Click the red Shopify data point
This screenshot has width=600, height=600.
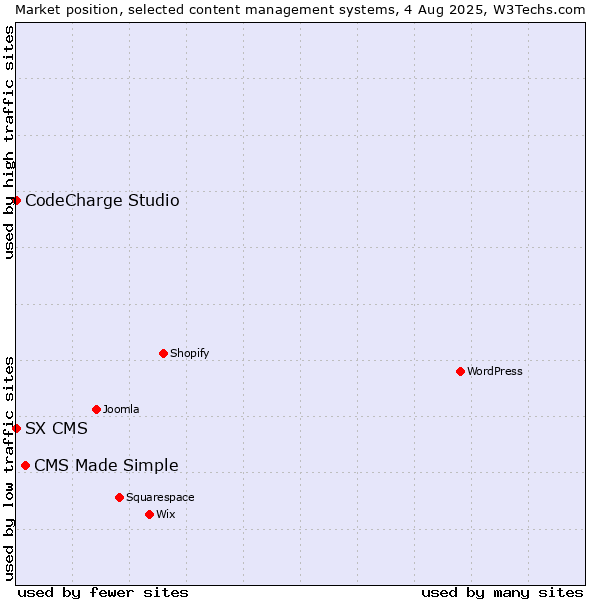pos(163,354)
